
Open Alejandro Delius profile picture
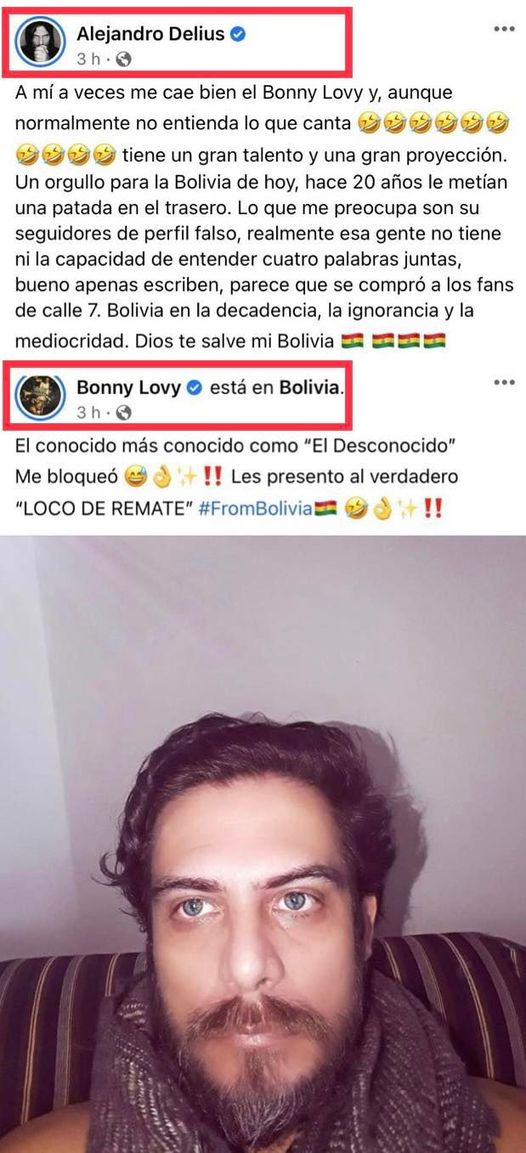[x=40, y=42]
